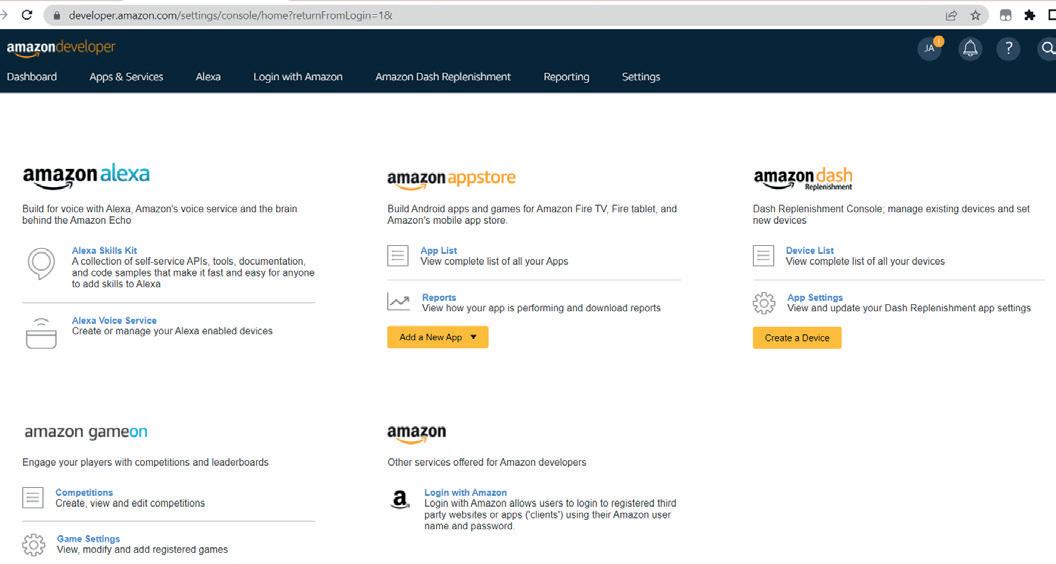Click the Alexa Voice Service device icon
The height and width of the screenshot is (564, 1056).
41,332
